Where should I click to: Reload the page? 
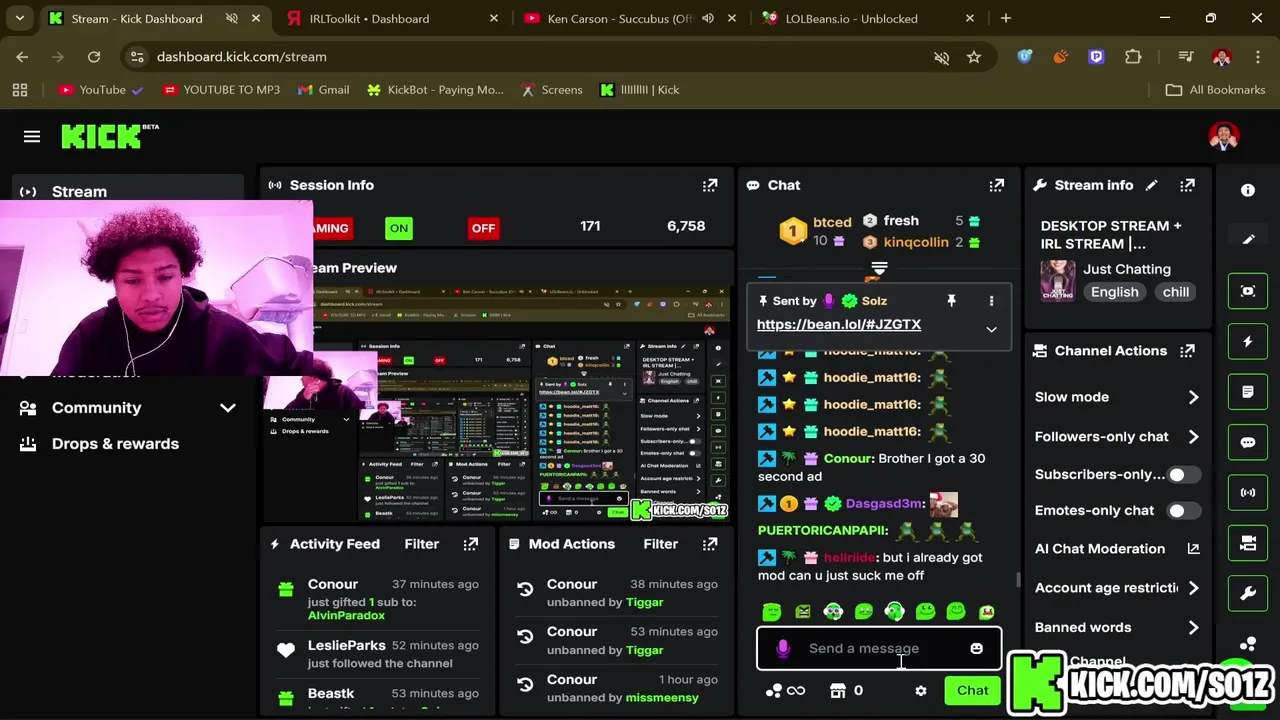click(x=94, y=57)
